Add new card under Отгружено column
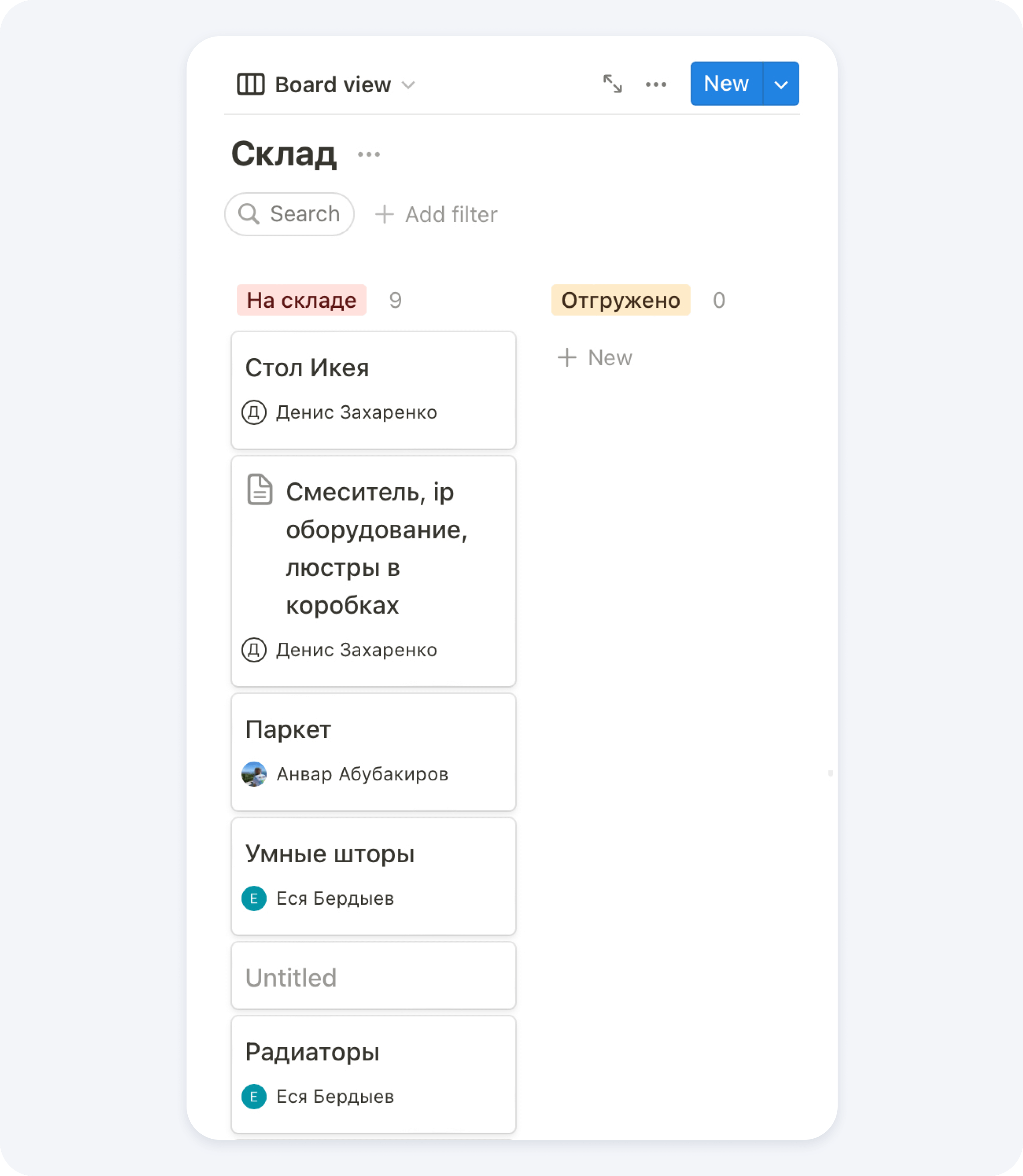Image resolution: width=1023 pixels, height=1176 pixels. point(595,358)
